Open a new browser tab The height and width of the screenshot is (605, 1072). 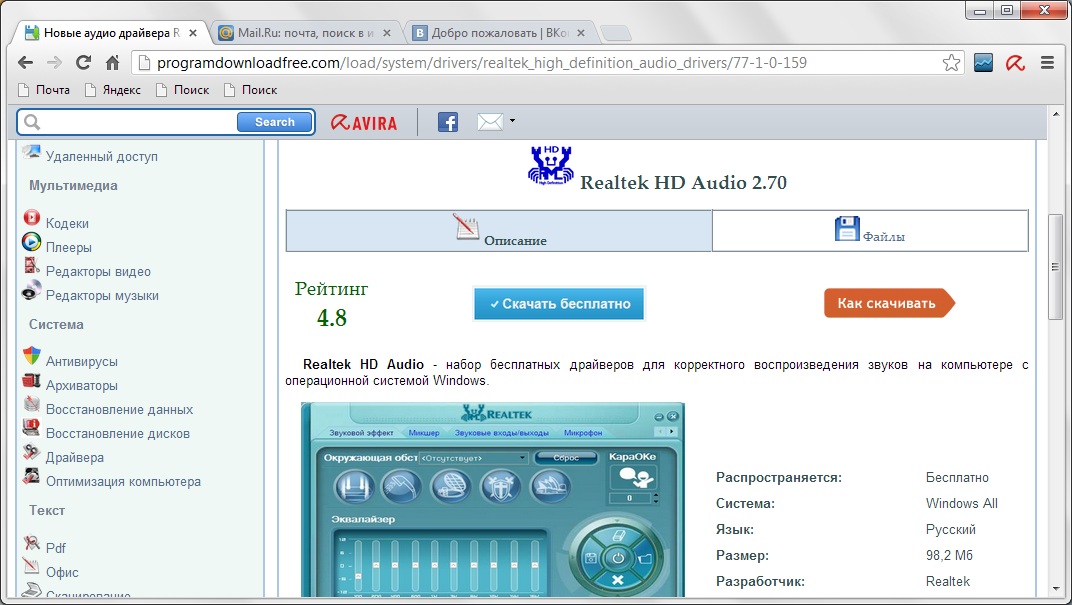tap(615, 33)
